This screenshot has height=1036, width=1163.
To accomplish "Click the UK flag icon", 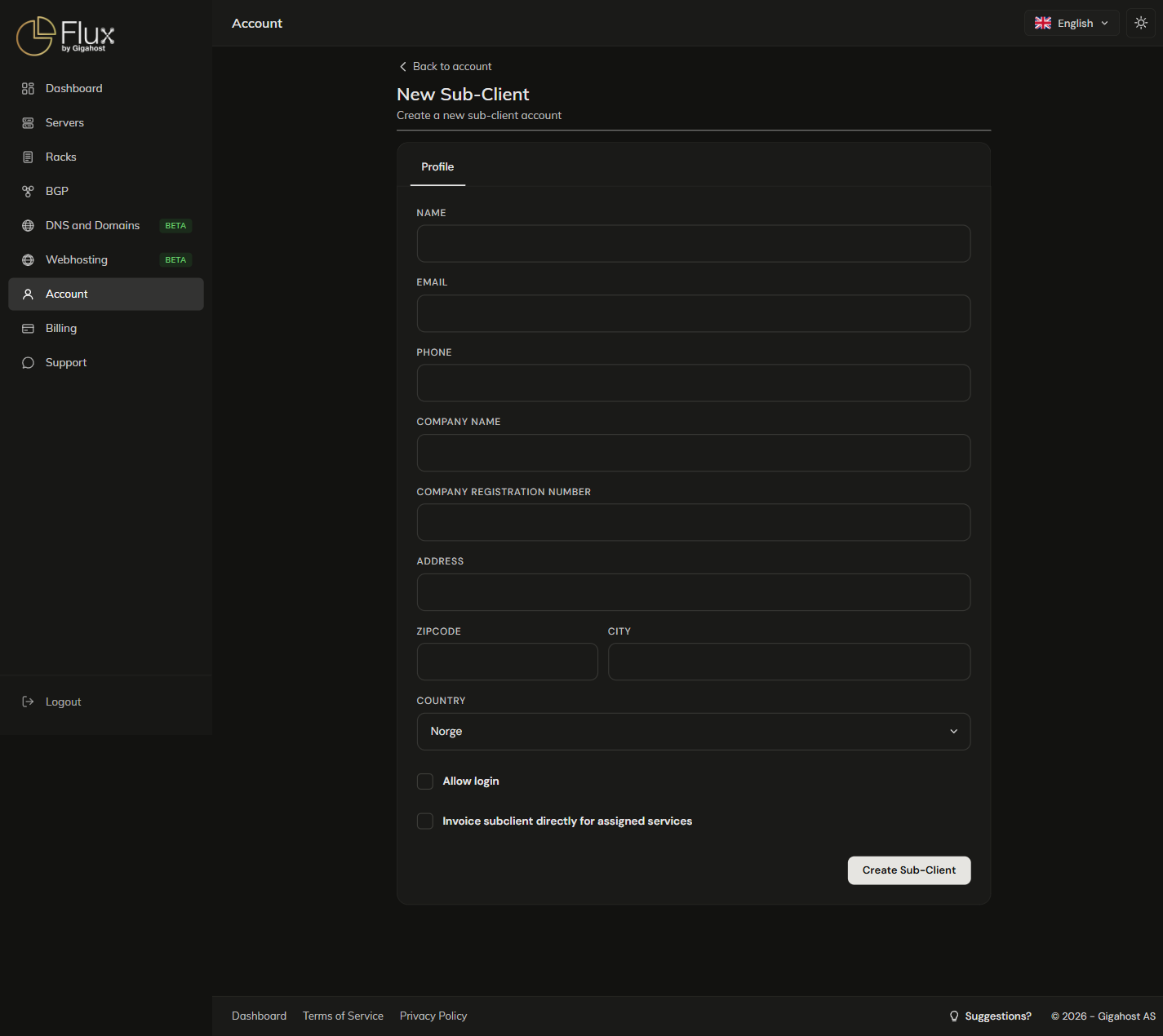I will (x=1043, y=23).
